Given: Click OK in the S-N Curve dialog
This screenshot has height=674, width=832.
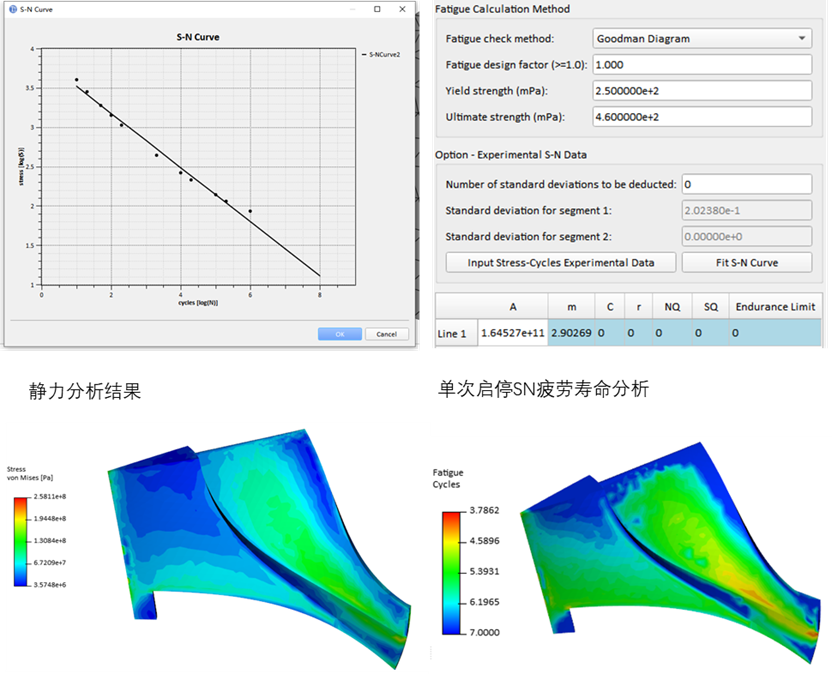Looking at the screenshot, I should (x=339, y=334).
